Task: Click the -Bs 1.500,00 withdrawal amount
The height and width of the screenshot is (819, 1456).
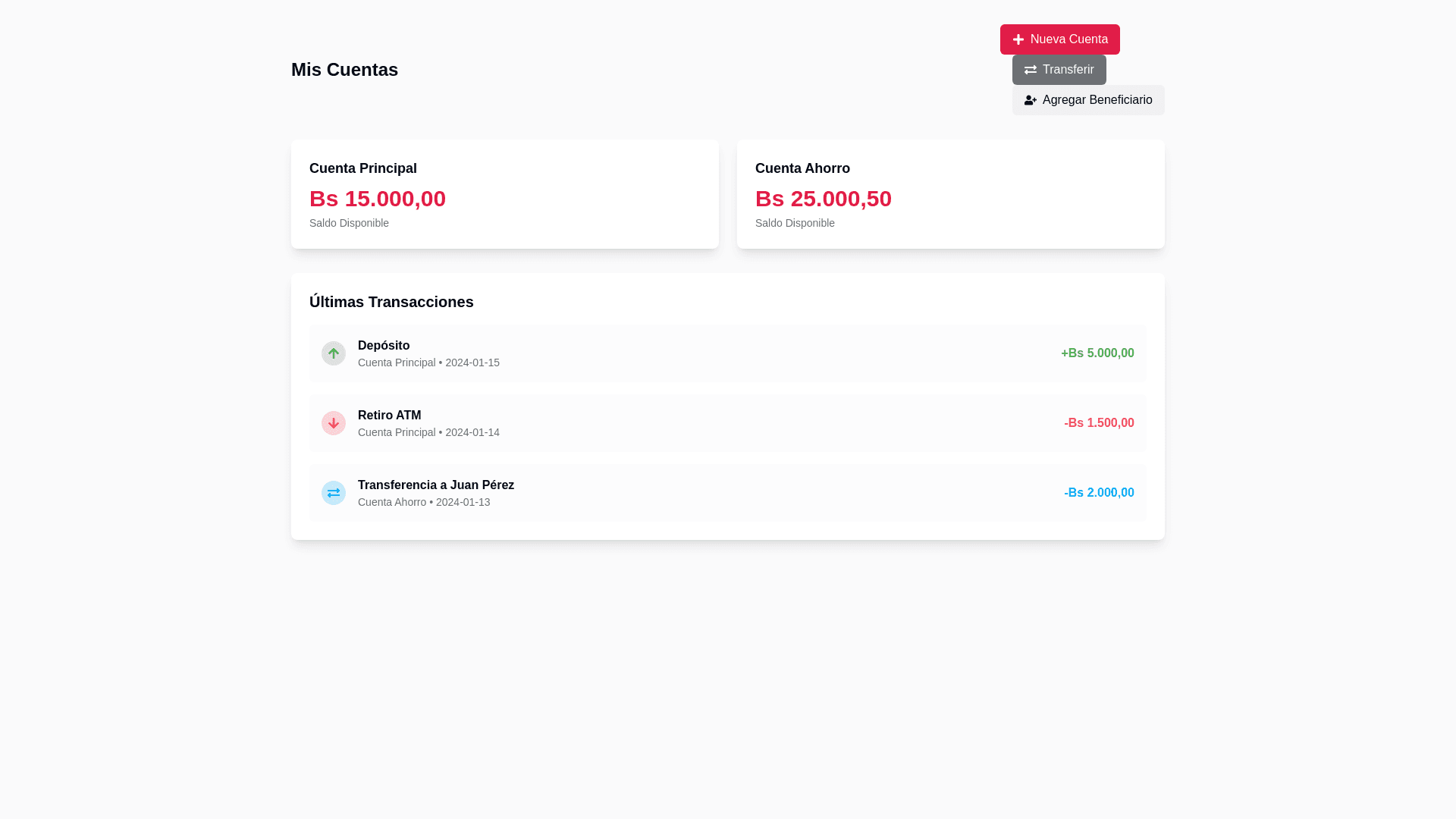Action: tap(1099, 423)
